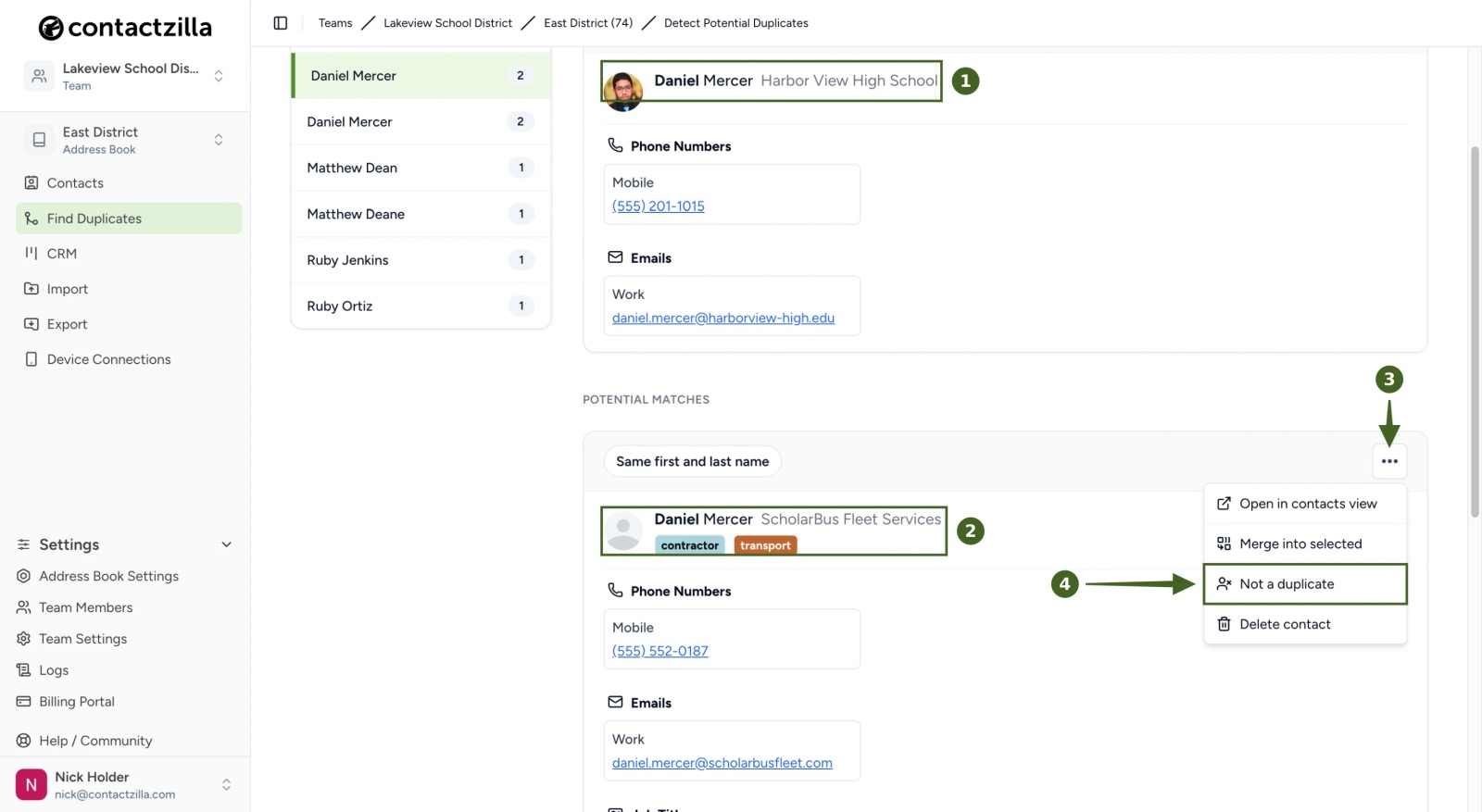The image size is (1482, 812).
Task: Click the Delete contact trash icon
Action: [x=1224, y=624]
